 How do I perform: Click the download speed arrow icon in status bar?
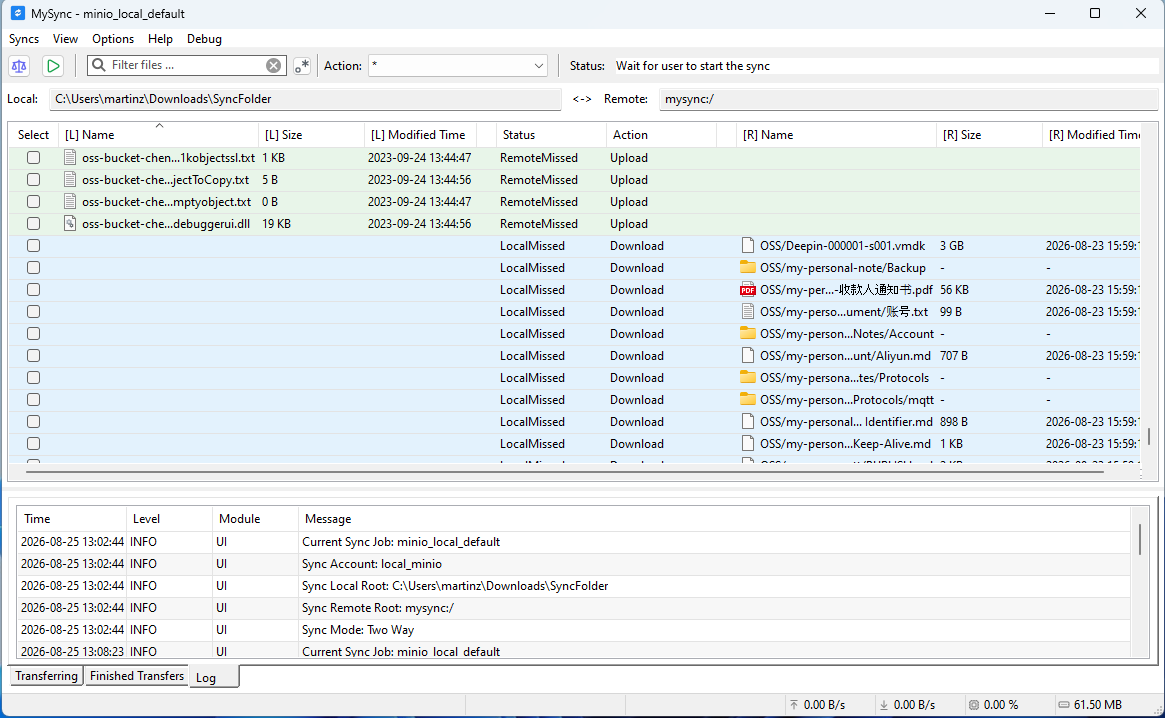tap(883, 705)
